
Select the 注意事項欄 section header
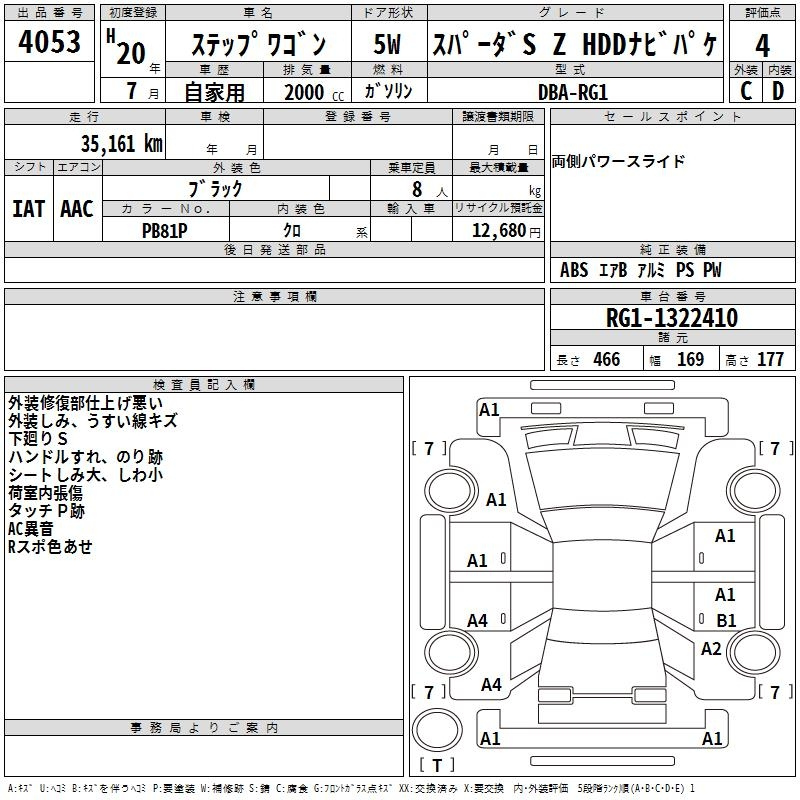click(x=274, y=296)
